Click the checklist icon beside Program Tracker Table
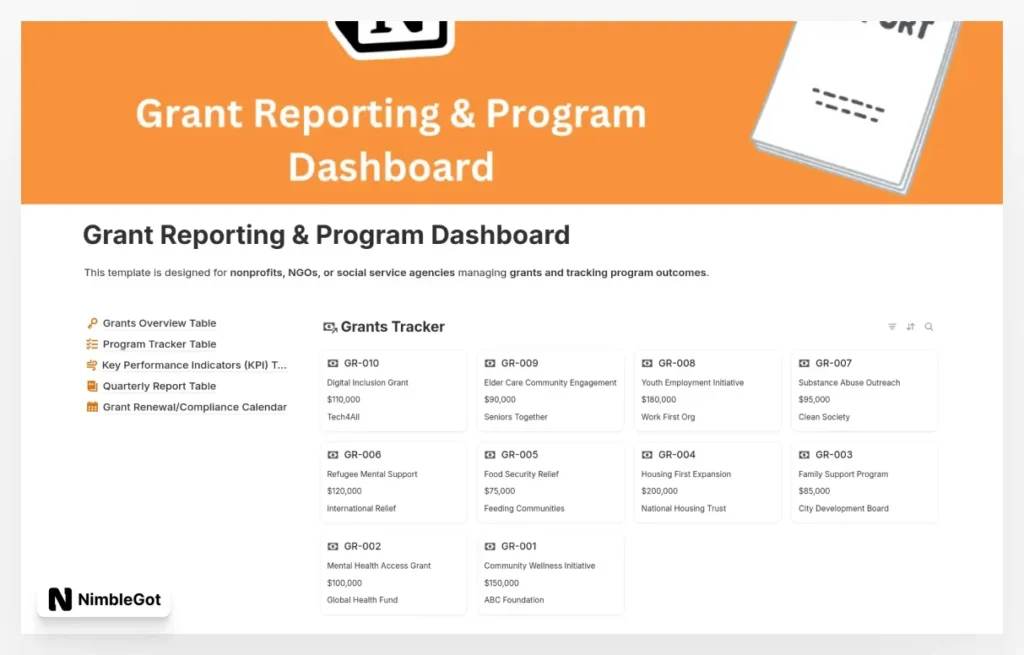This screenshot has height=655, width=1024. click(x=92, y=343)
